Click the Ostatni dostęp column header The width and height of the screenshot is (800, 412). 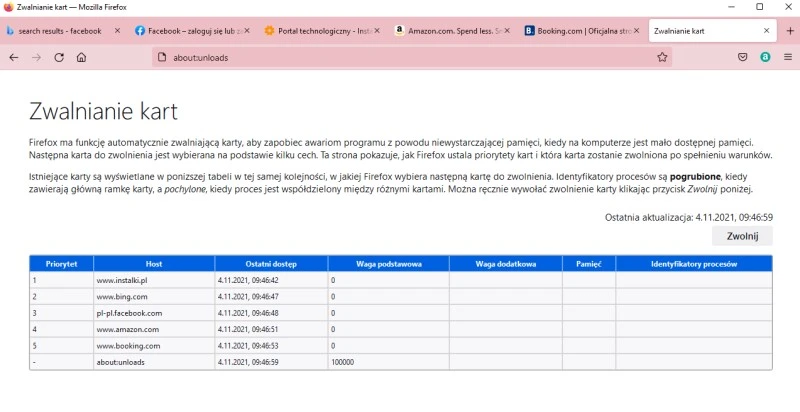(x=271, y=264)
